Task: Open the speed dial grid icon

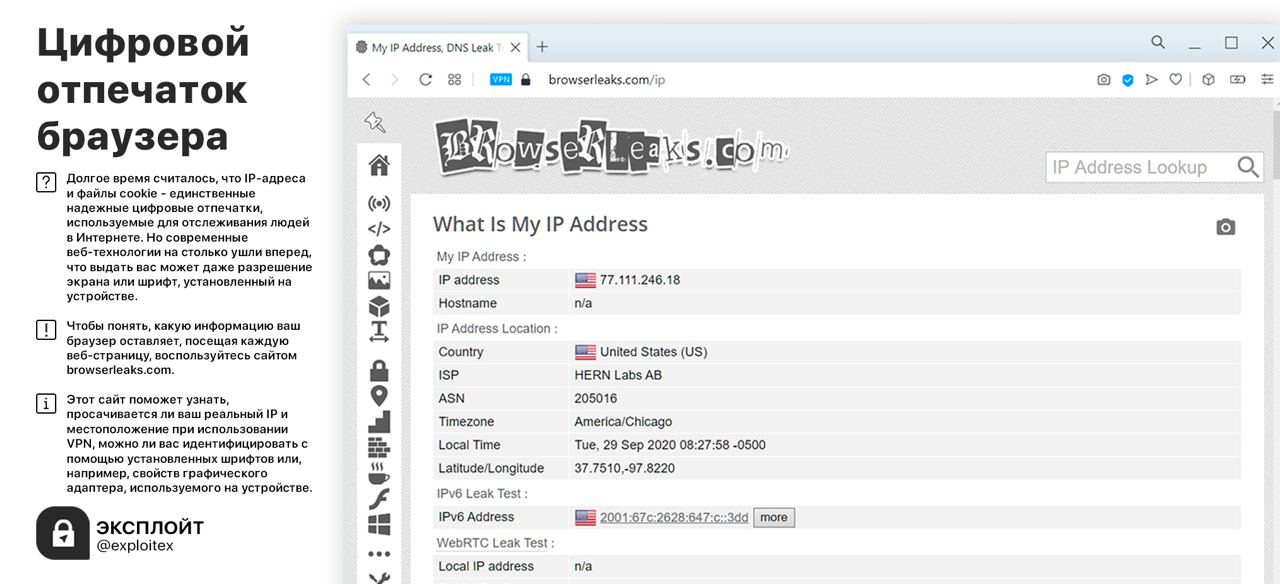Action: pos(454,79)
